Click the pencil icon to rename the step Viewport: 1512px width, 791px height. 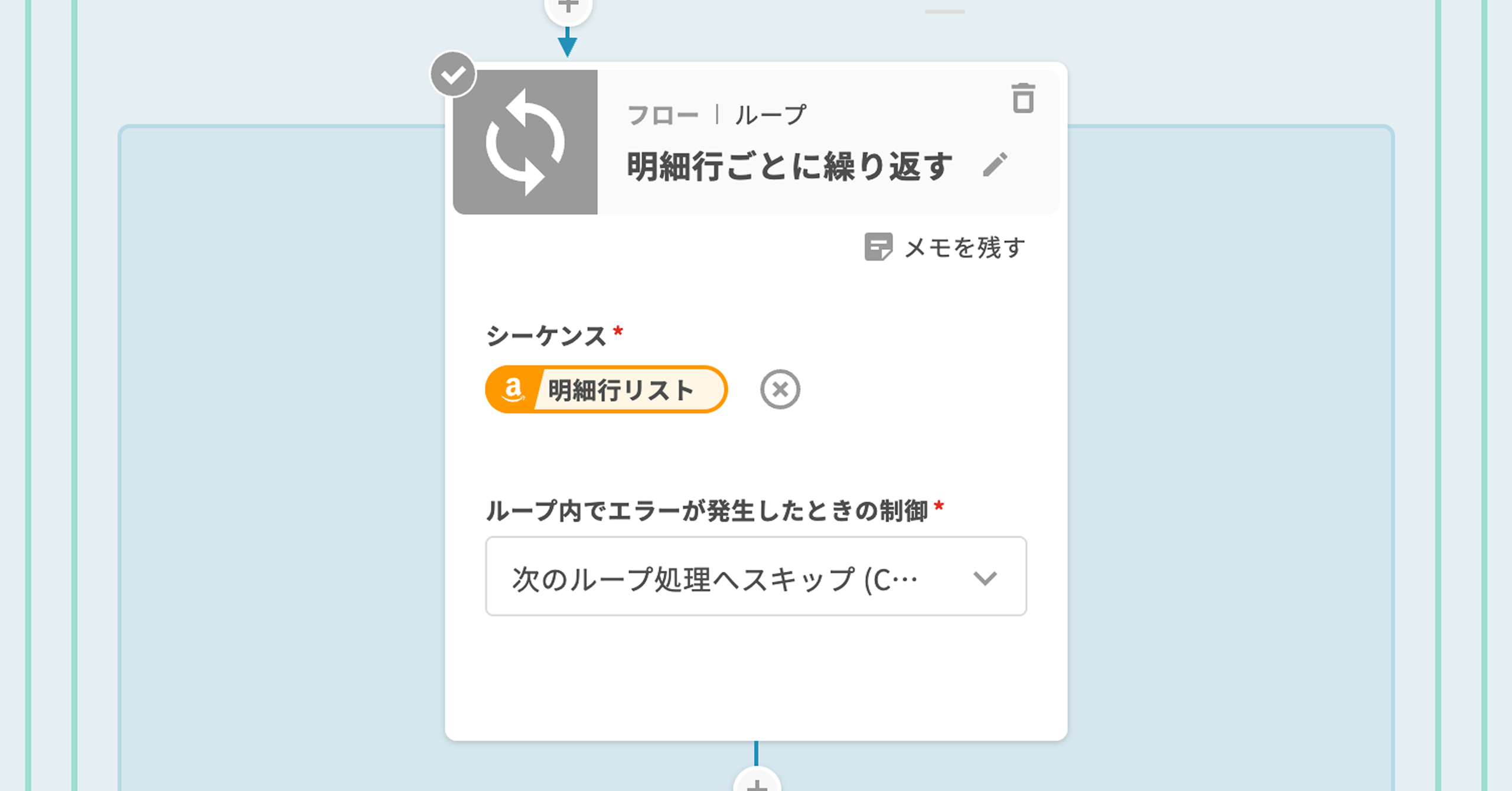coord(995,165)
